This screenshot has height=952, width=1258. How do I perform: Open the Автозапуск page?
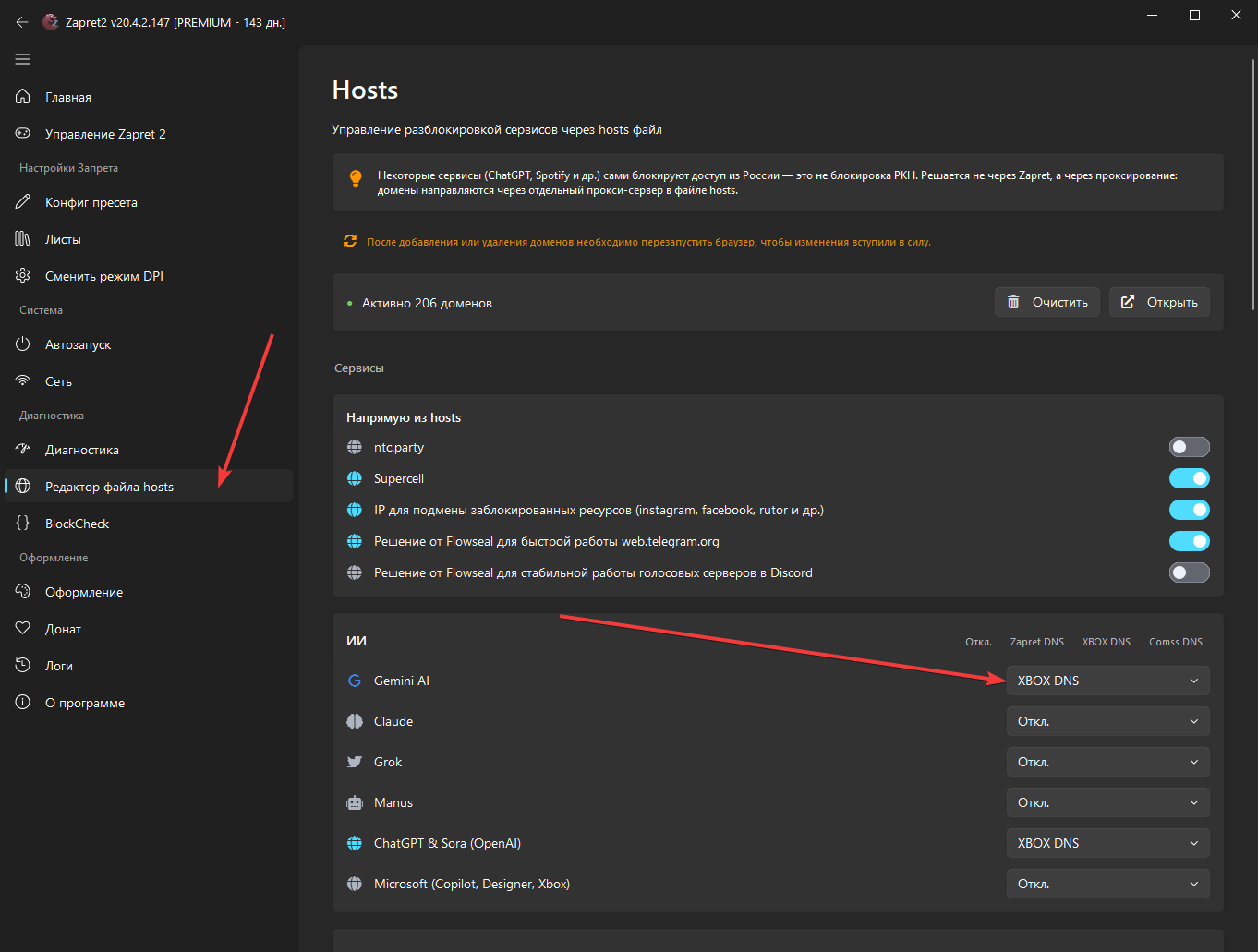149,344
